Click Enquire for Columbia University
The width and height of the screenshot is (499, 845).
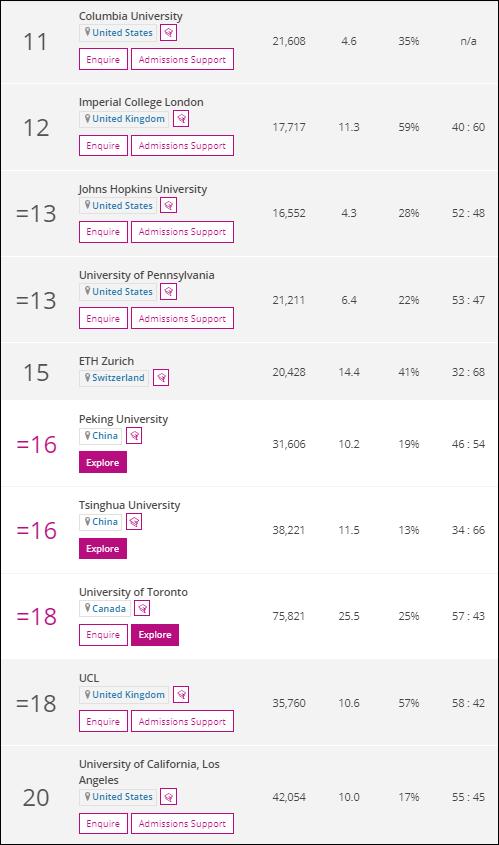pos(103,59)
